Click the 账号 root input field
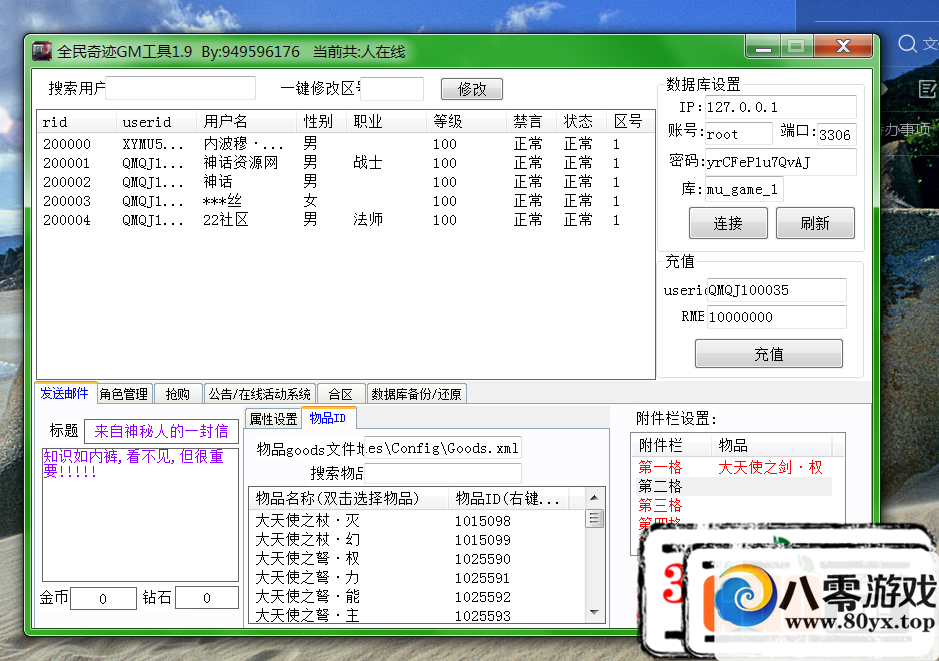This screenshot has width=939, height=661. tap(738, 134)
